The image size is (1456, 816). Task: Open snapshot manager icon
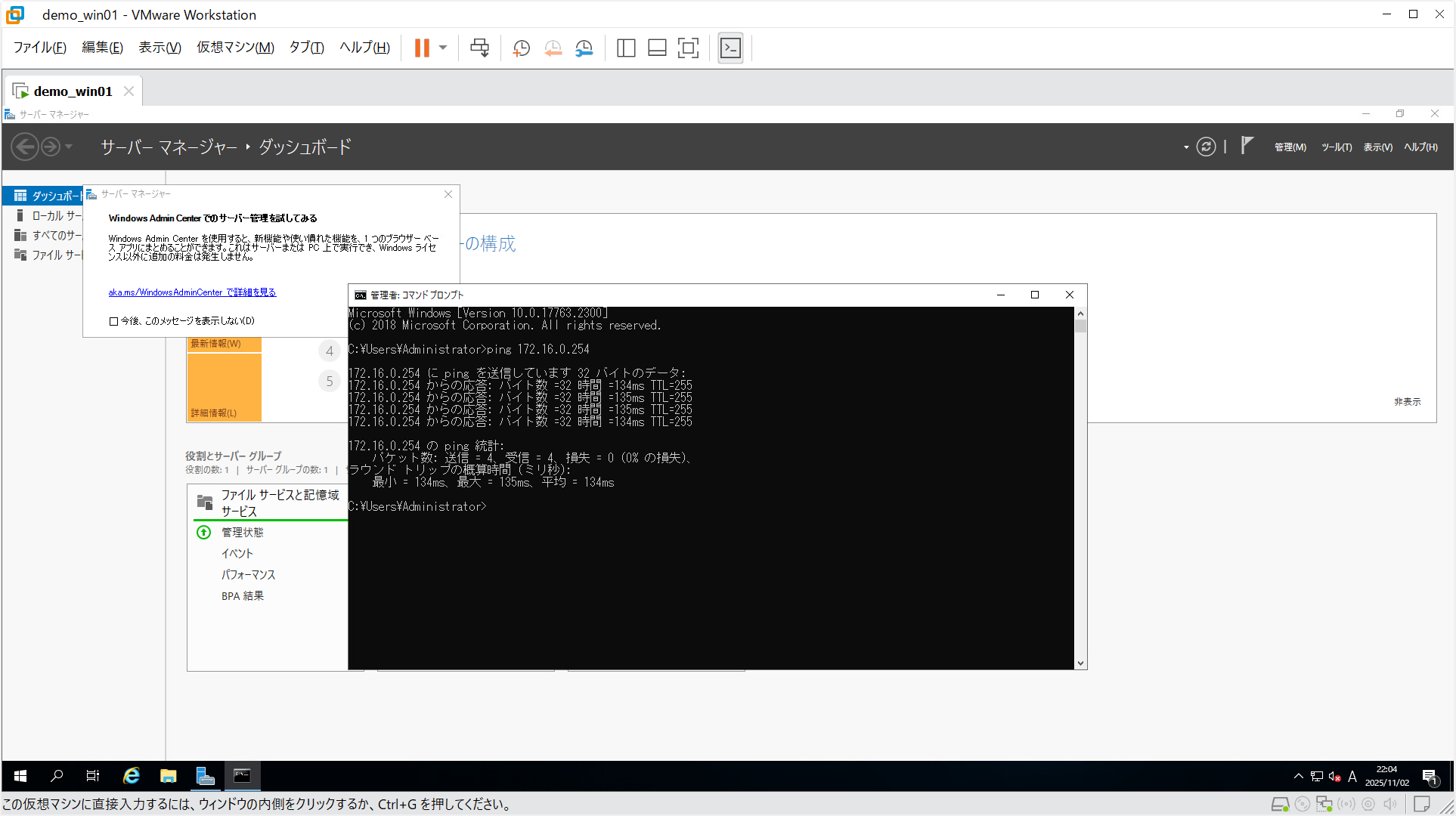coord(584,48)
